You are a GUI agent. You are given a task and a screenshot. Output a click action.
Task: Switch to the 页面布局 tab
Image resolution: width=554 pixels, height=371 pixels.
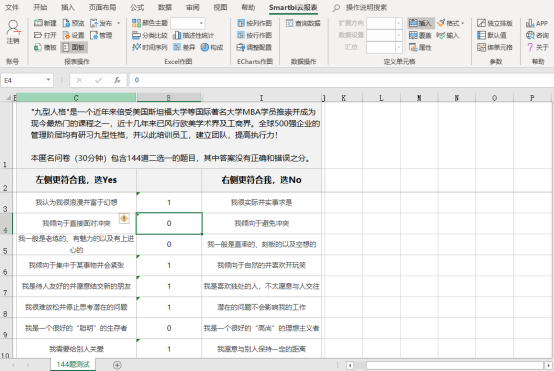(102, 7)
